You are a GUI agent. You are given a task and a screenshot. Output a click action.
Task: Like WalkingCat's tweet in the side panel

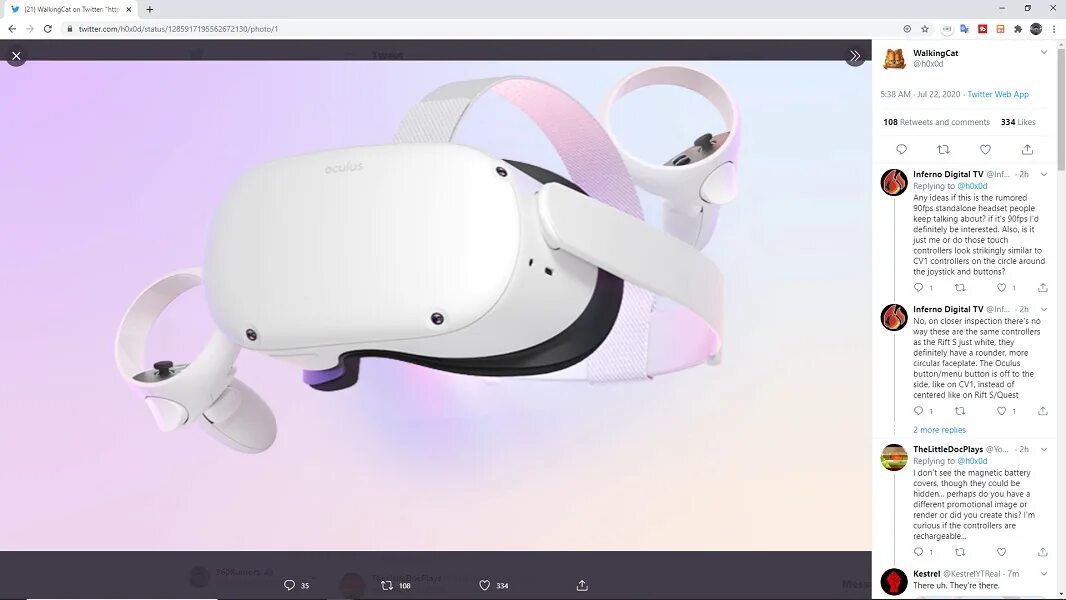pyautogui.click(x=985, y=149)
